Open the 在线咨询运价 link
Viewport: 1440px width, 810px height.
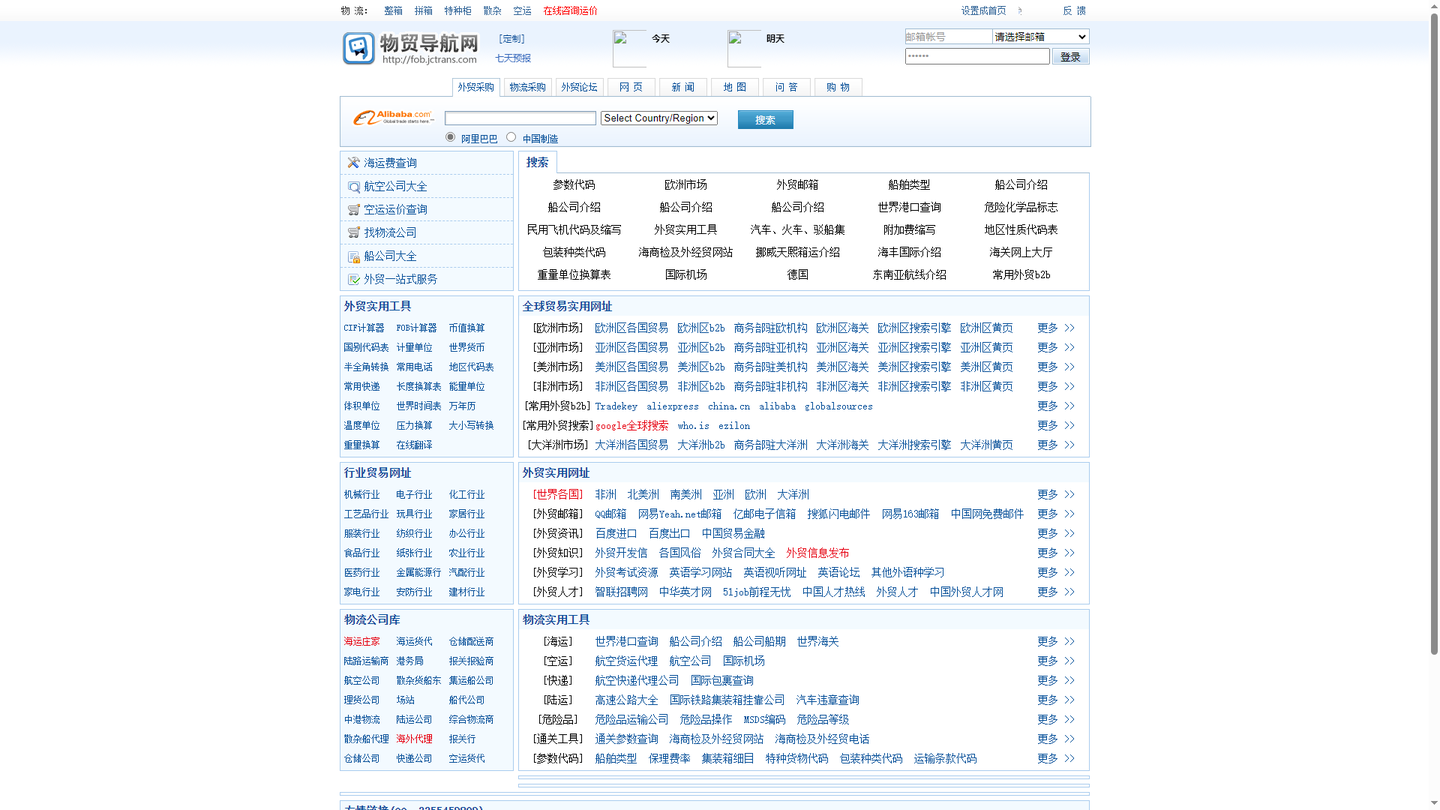[x=570, y=11]
